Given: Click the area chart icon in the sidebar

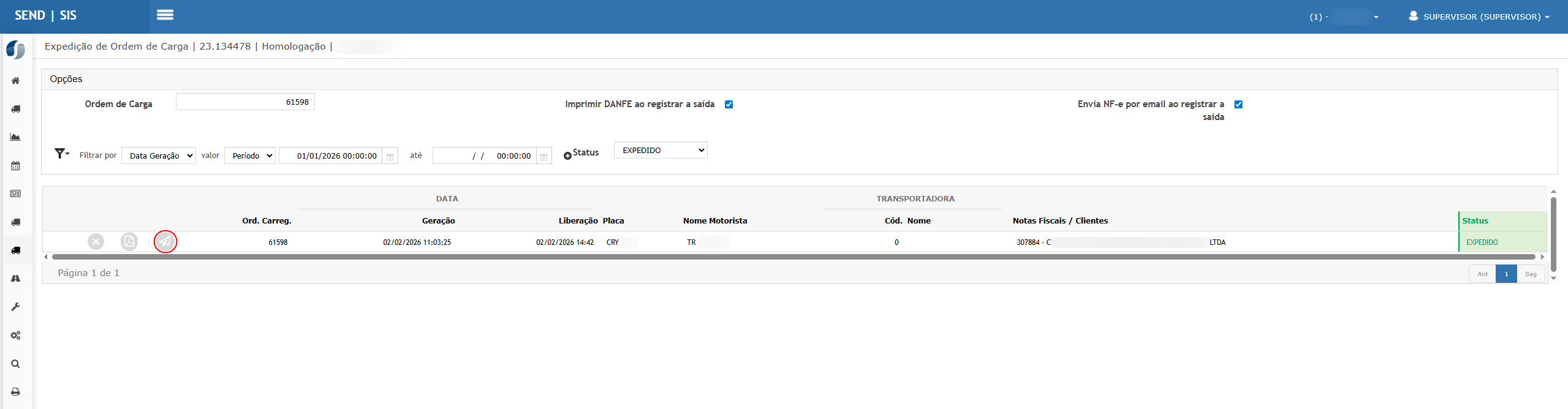Looking at the screenshot, I should point(16,137).
